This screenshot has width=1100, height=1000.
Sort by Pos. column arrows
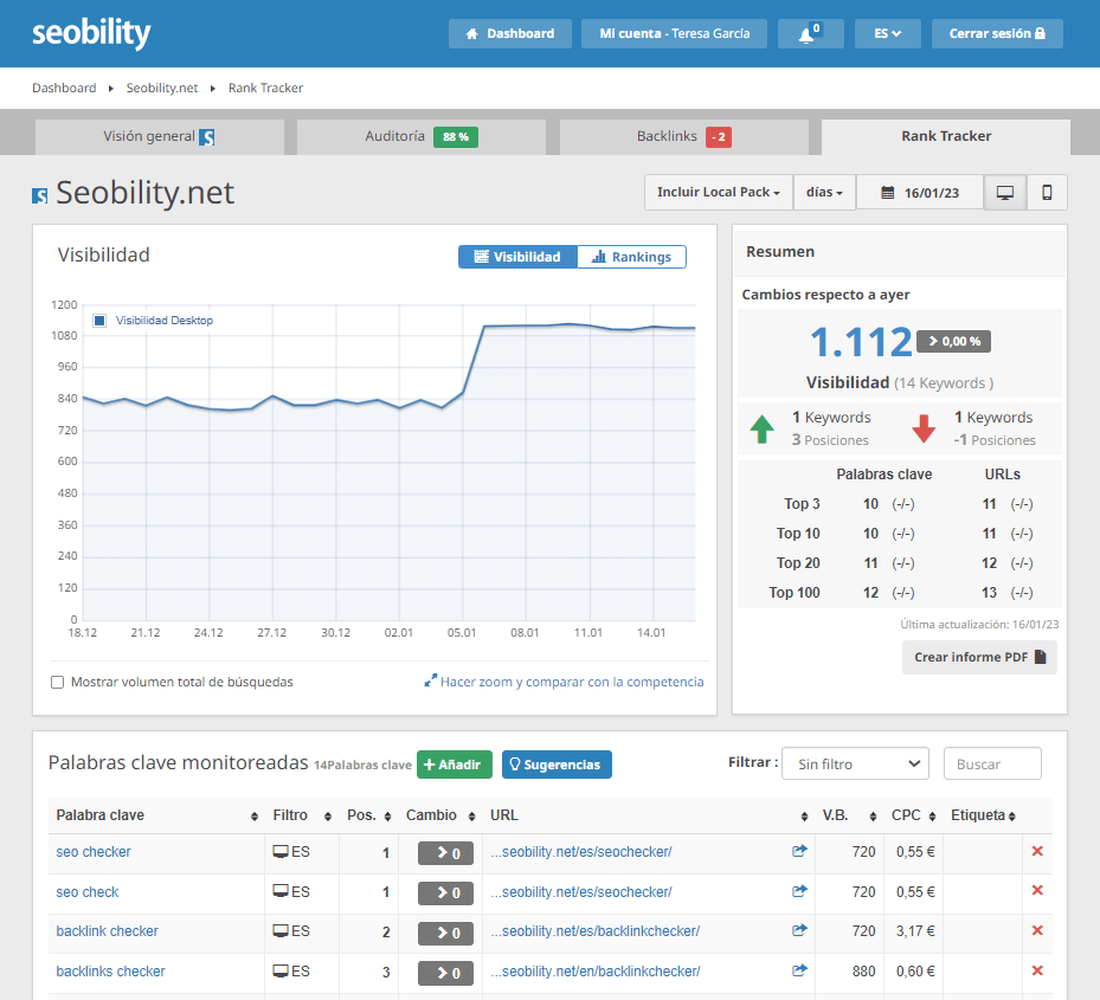(x=387, y=816)
